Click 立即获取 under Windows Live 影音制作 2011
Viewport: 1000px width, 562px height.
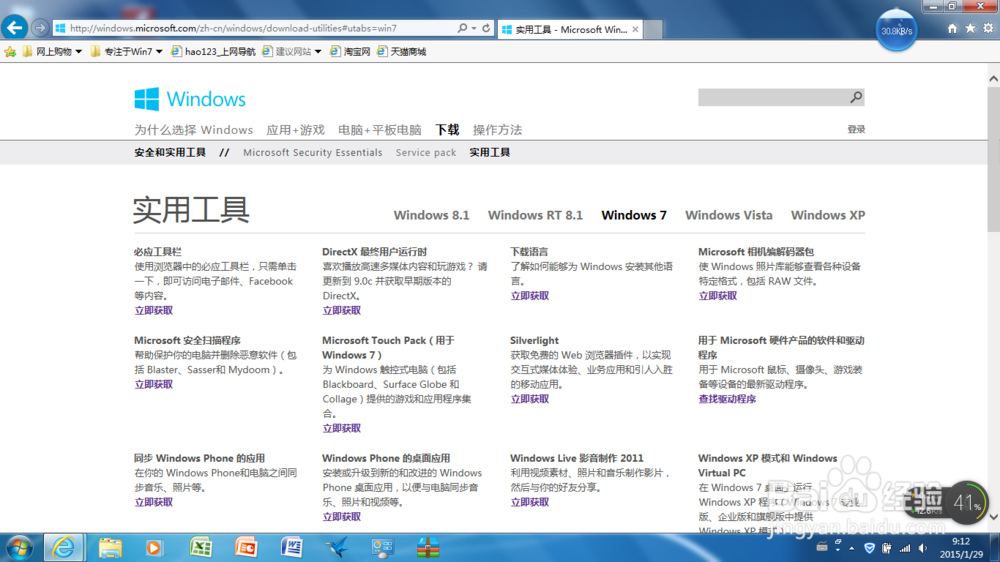click(x=529, y=503)
